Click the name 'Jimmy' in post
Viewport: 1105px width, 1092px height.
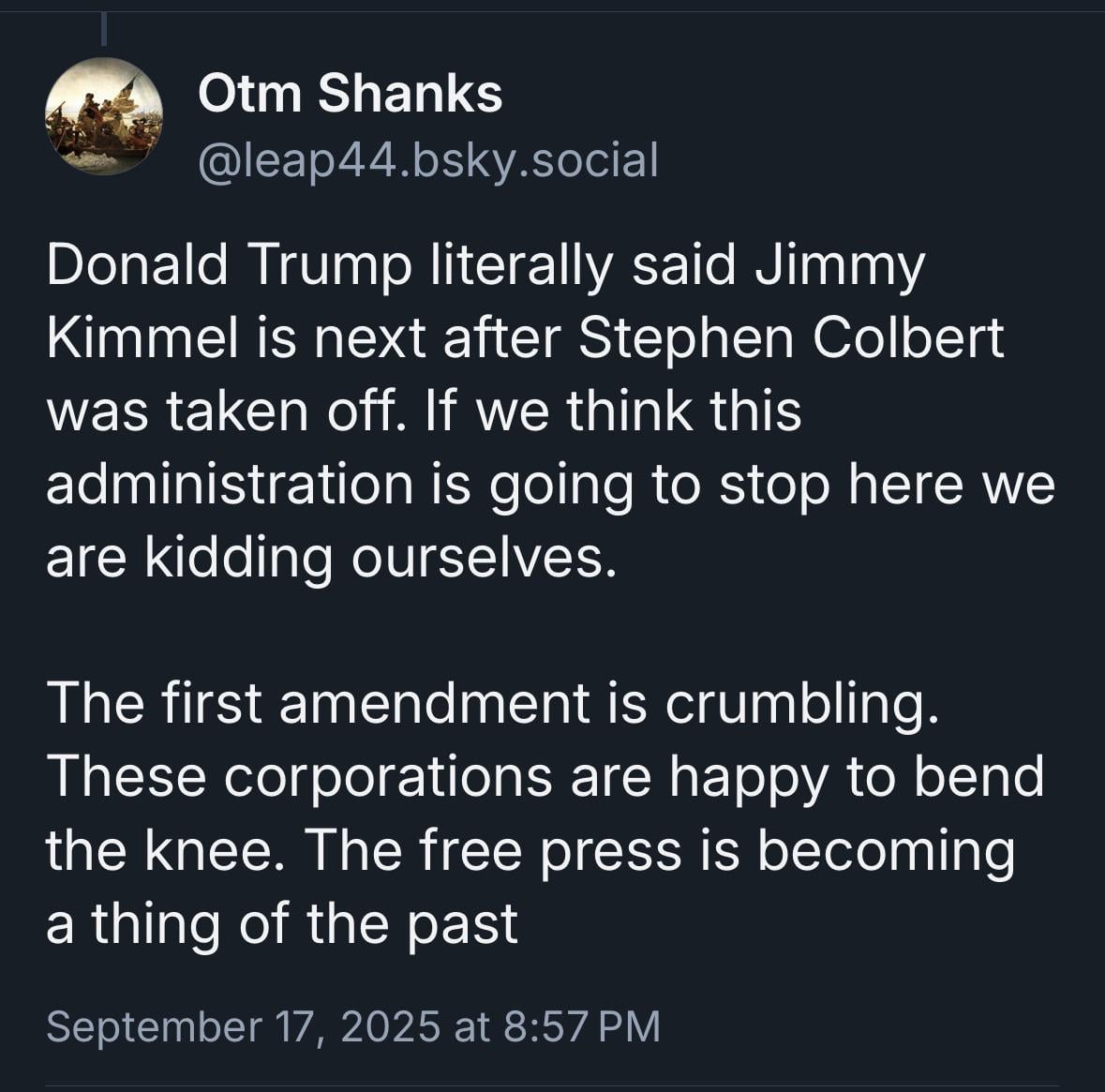pos(840,266)
